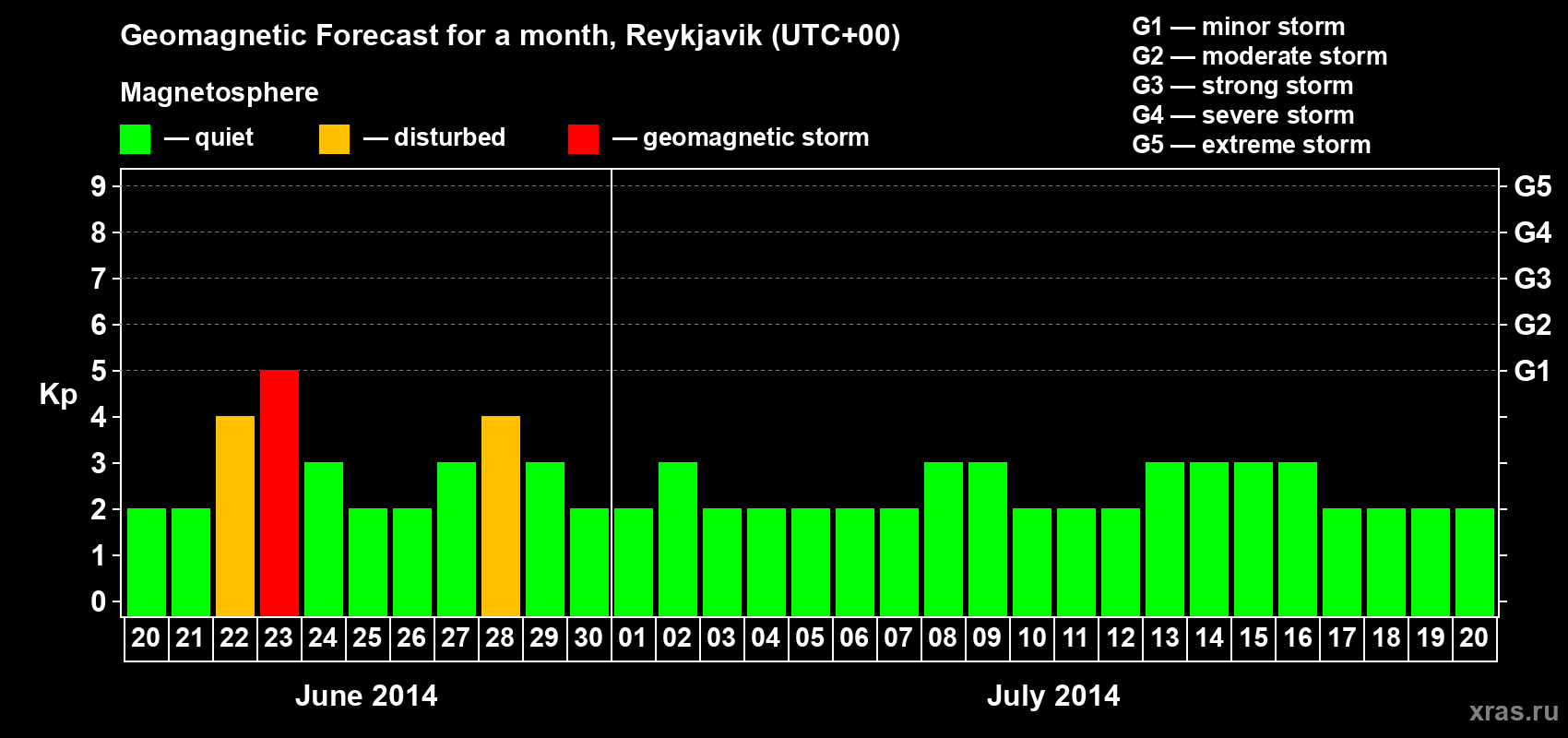1568x738 pixels.
Task: Click the date label 23 on axis
Action: tap(279, 638)
